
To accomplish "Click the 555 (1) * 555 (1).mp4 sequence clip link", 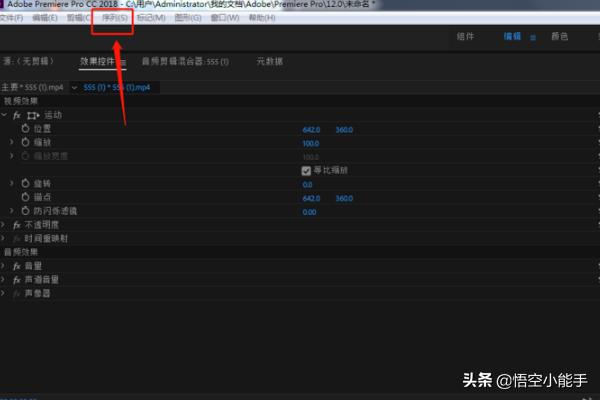I will [x=117, y=88].
